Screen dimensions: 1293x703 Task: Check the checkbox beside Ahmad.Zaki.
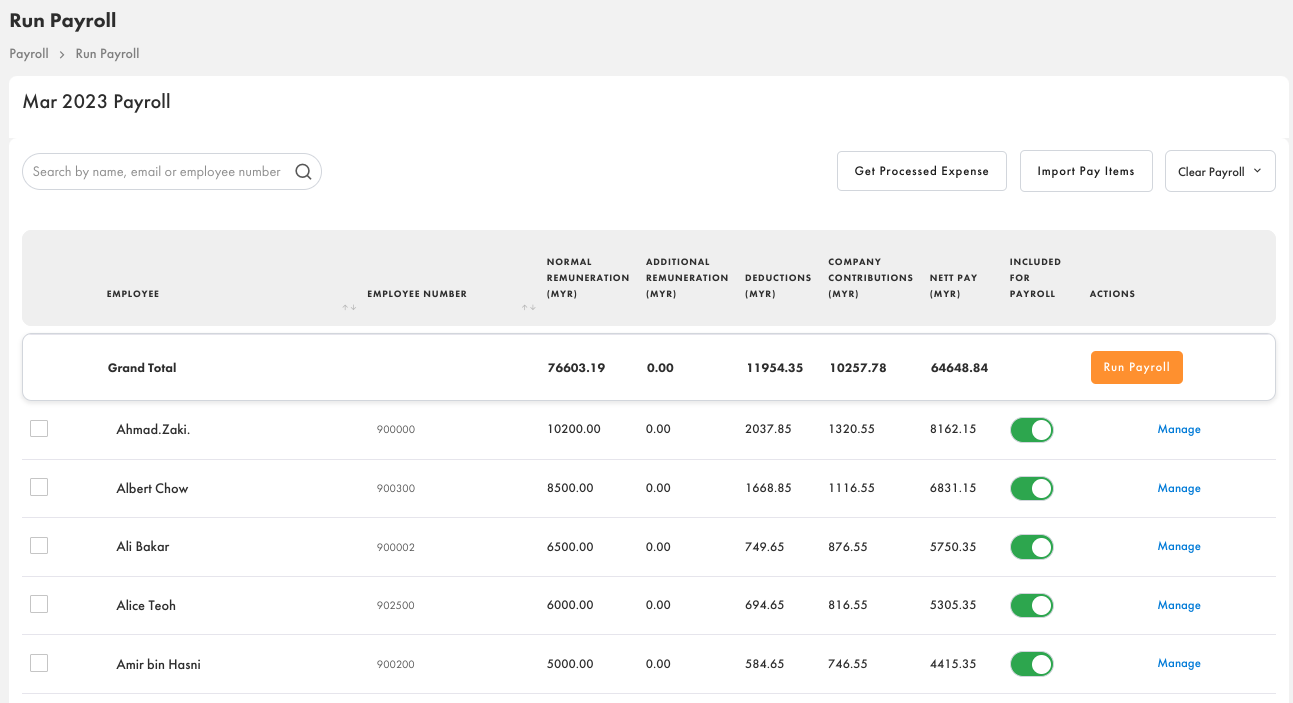38,428
